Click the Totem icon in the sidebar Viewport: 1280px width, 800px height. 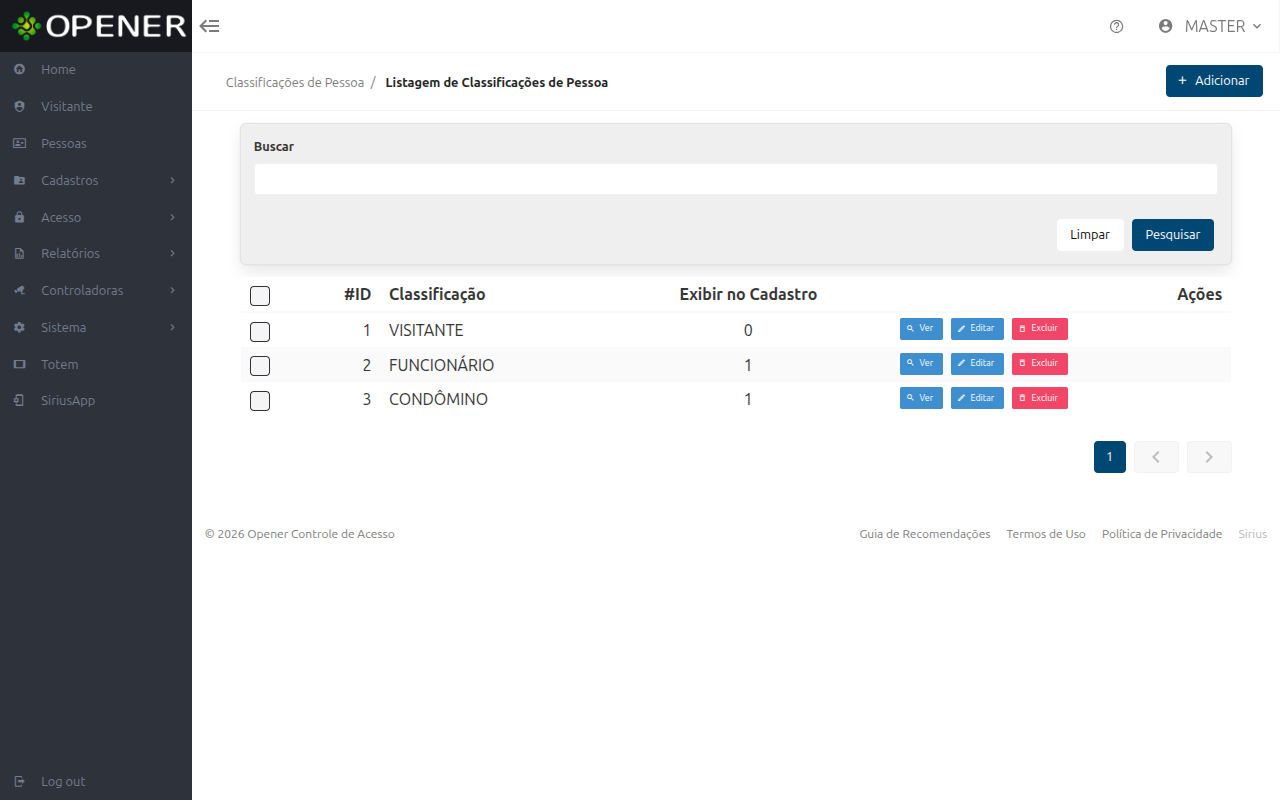(19, 365)
